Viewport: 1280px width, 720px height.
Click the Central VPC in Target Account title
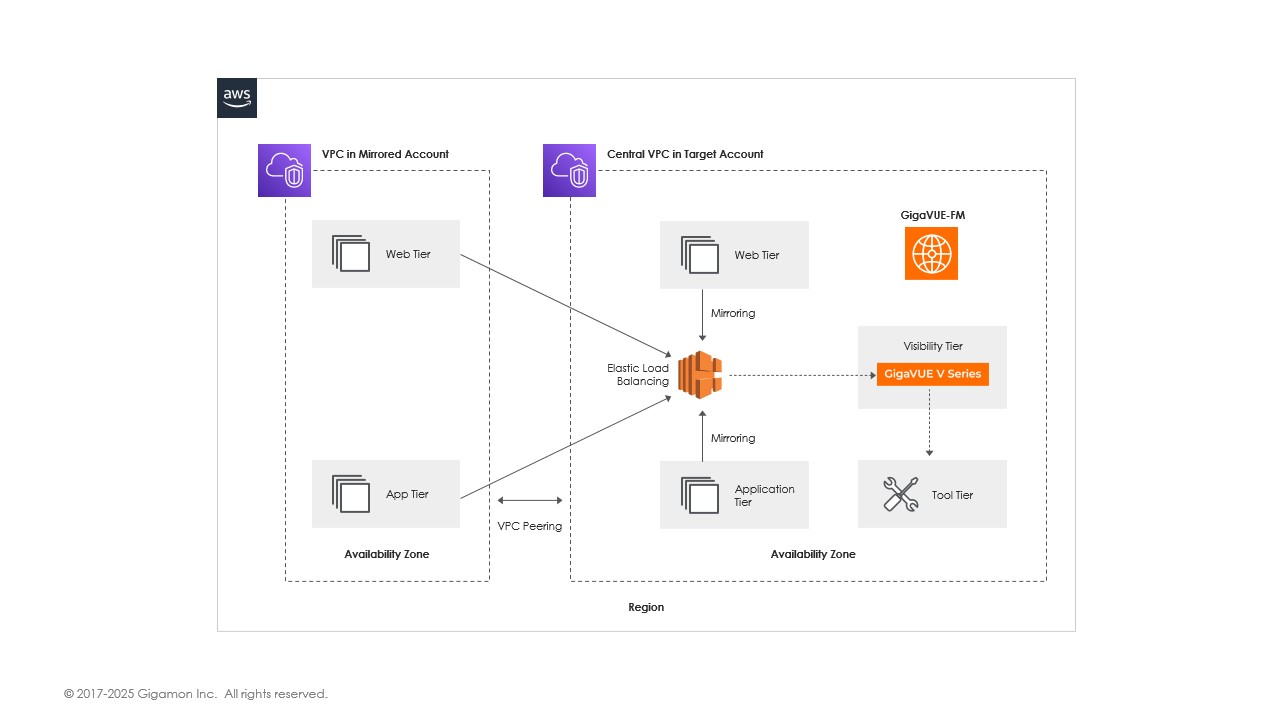click(685, 154)
